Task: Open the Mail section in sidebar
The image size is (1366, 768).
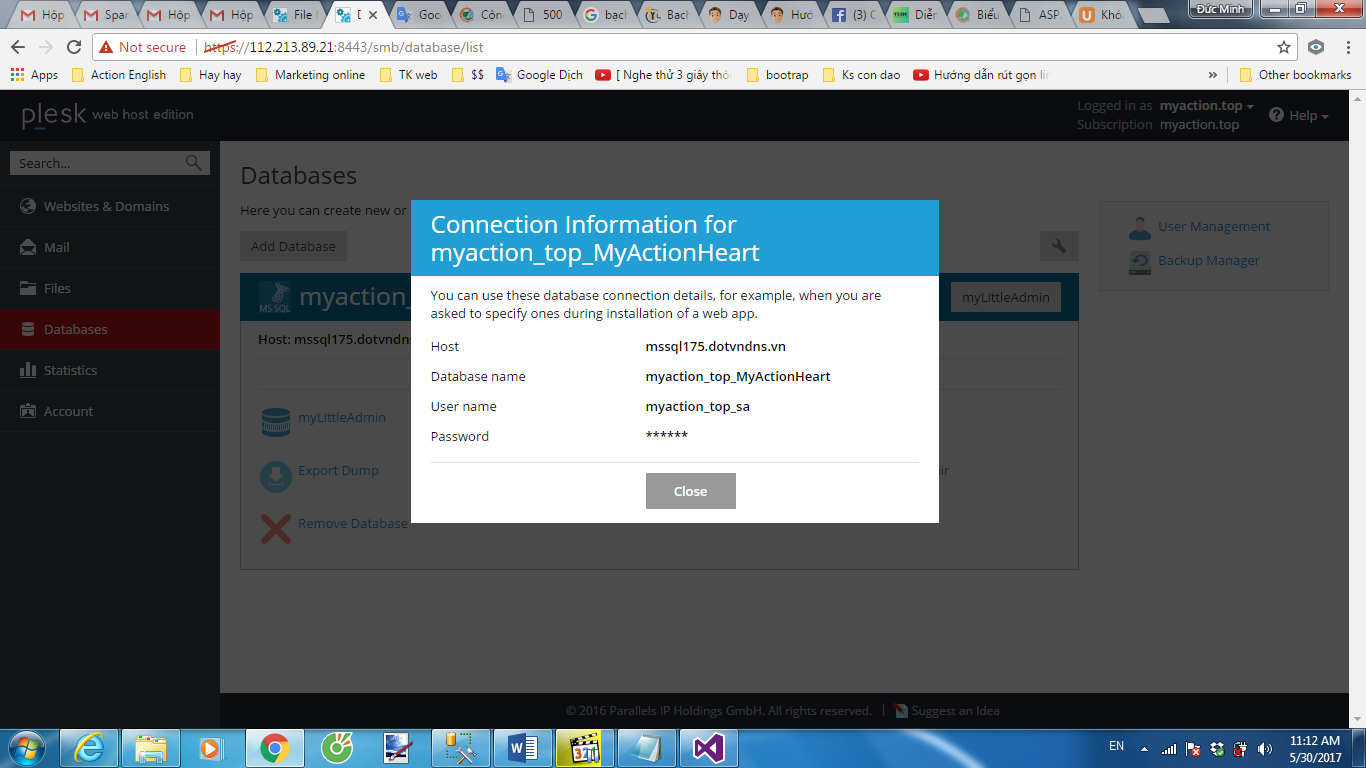Action: pos(56,247)
